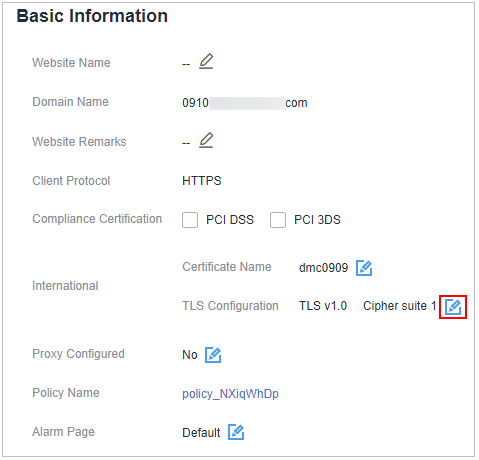Click the Compliance Certification label
479x460 pixels.
pyautogui.click(x=97, y=219)
